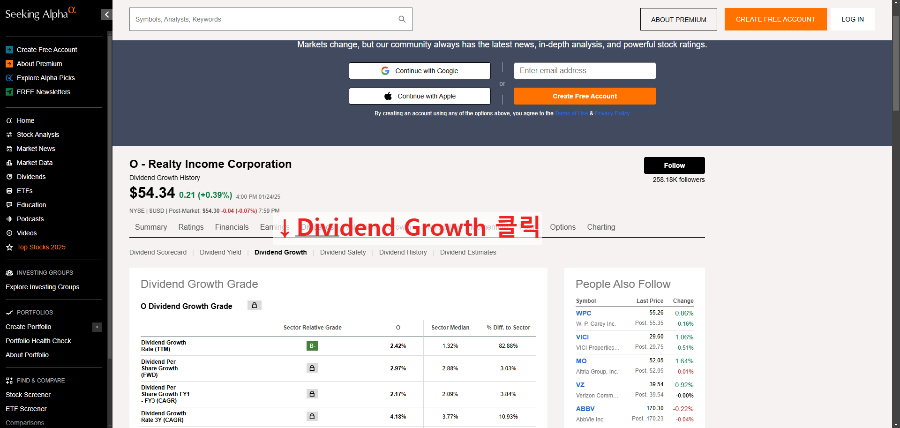The height and width of the screenshot is (428, 900).
Task: Open ETFs in the sidebar
Action: pyautogui.click(x=25, y=191)
